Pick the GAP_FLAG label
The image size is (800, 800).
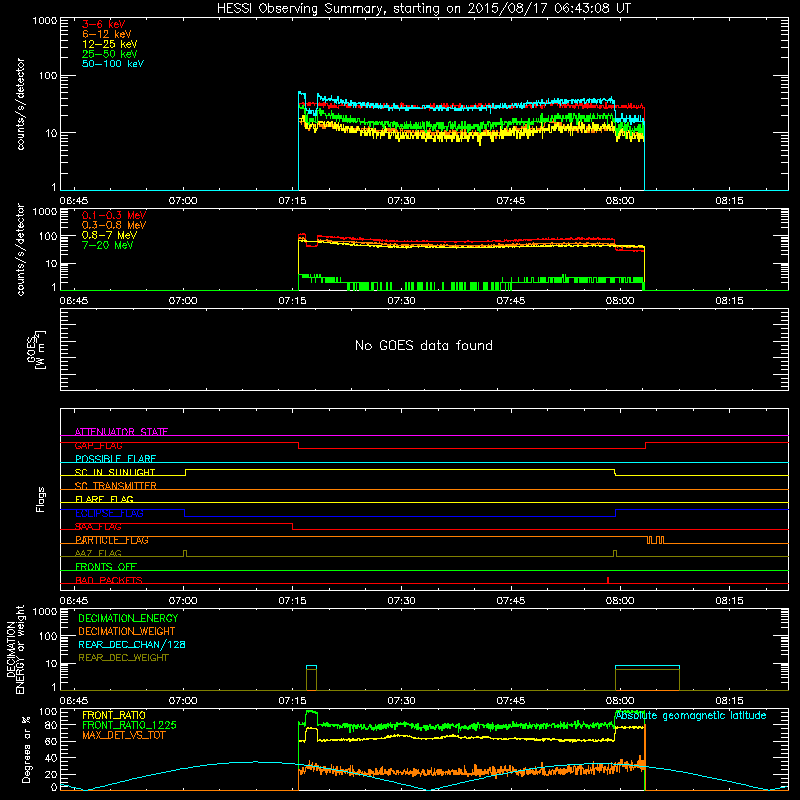98,445
